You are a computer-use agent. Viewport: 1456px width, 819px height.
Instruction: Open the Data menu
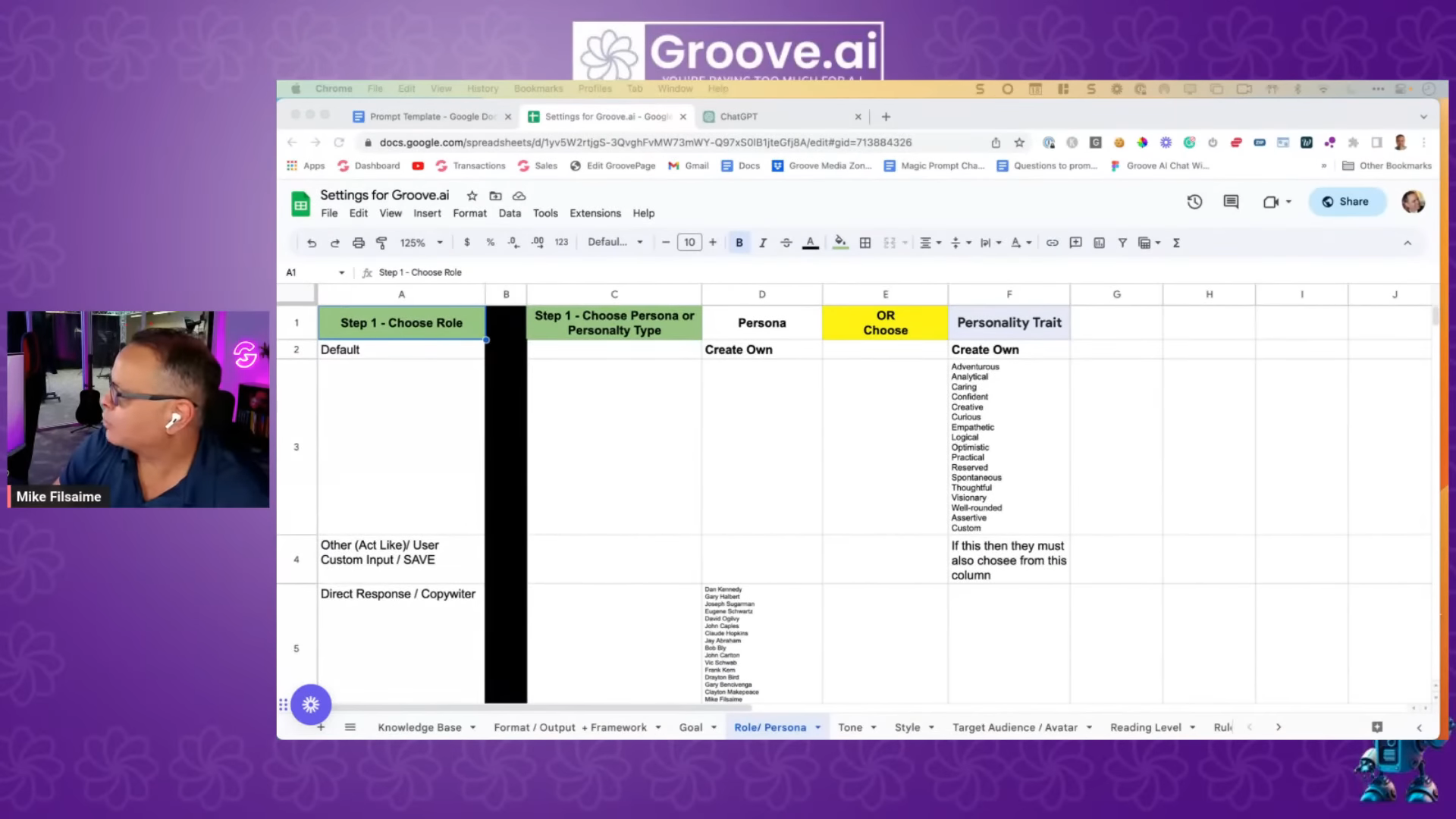tap(510, 213)
